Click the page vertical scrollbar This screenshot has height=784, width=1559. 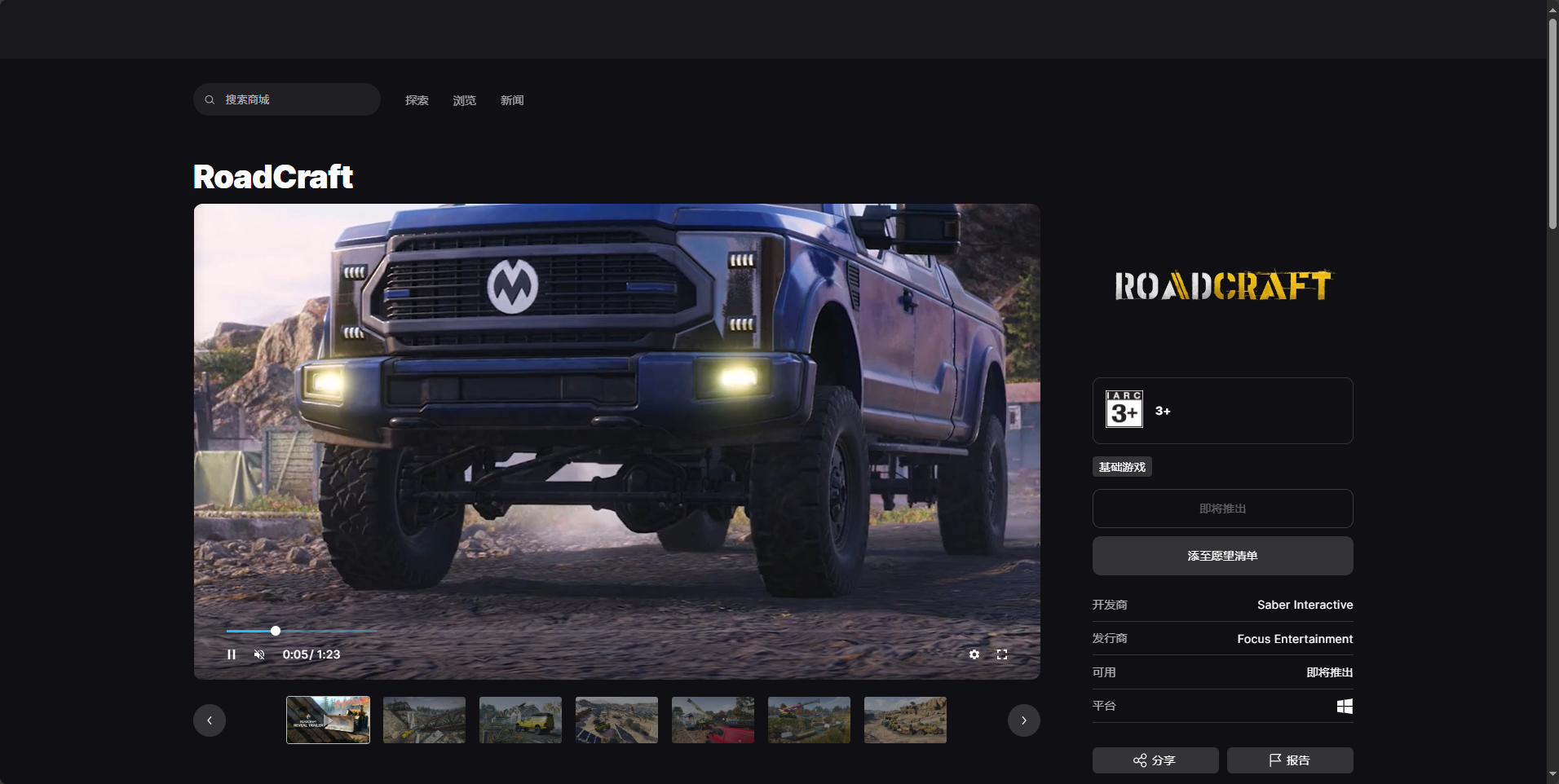click(x=1552, y=122)
